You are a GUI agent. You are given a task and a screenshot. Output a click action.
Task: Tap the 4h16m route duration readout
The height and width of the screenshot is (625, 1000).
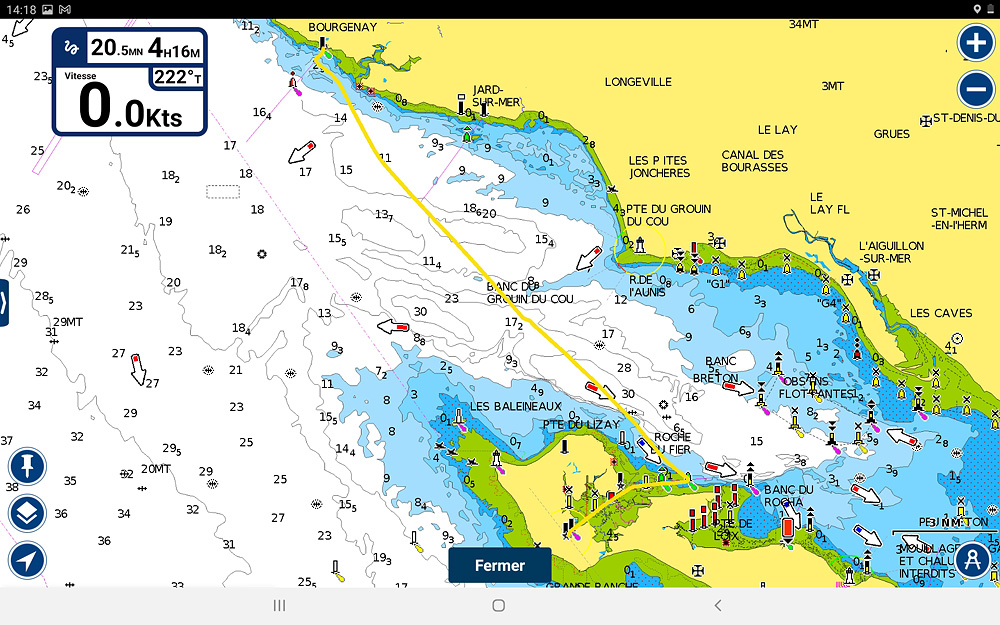tap(174, 48)
